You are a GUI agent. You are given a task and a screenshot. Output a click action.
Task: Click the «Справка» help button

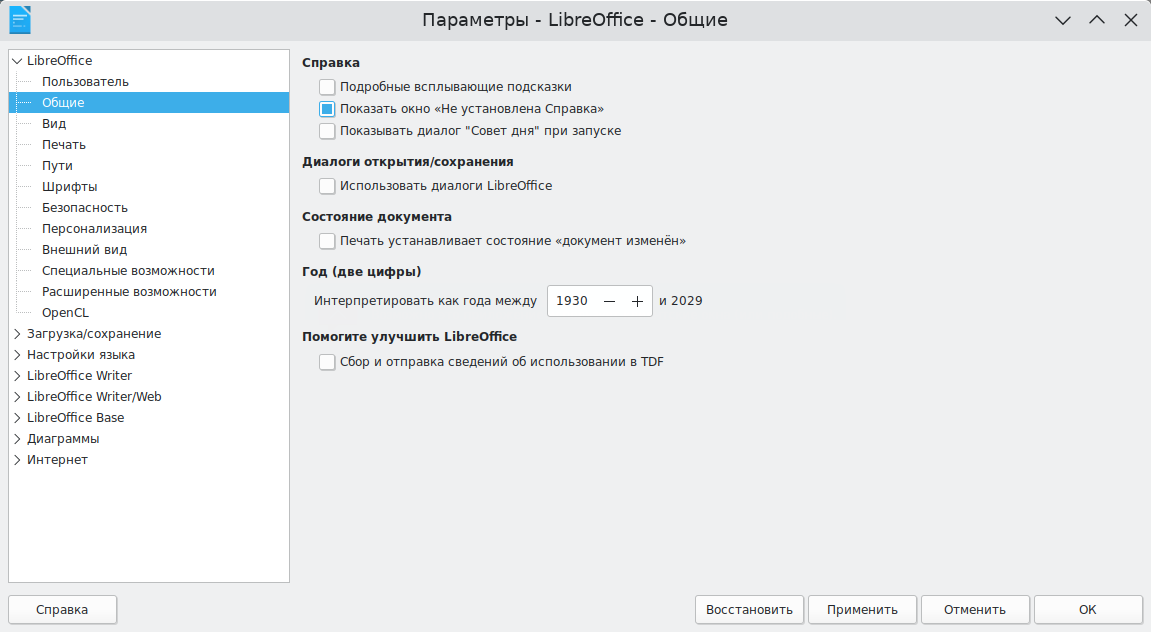click(x=62, y=610)
